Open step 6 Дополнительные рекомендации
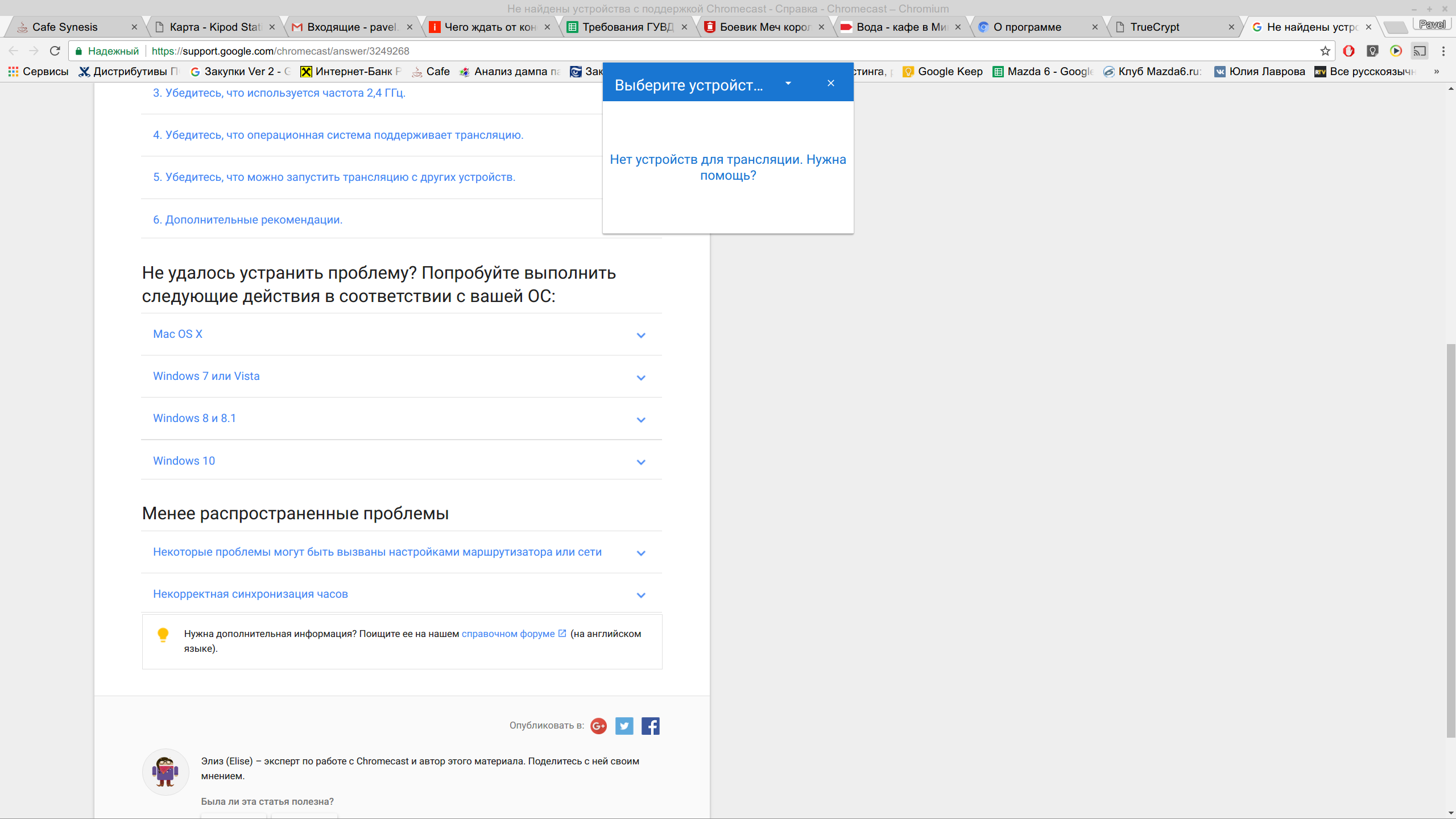This screenshot has width=1456, height=819. pyautogui.click(x=247, y=220)
